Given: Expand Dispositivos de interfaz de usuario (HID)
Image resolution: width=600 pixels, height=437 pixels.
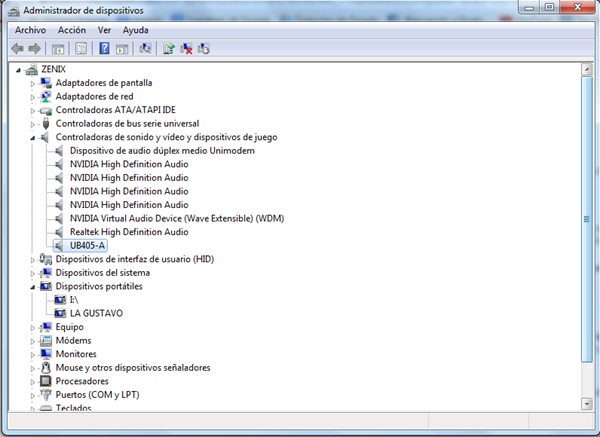Looking at the screenshot, I should (33, 260).
